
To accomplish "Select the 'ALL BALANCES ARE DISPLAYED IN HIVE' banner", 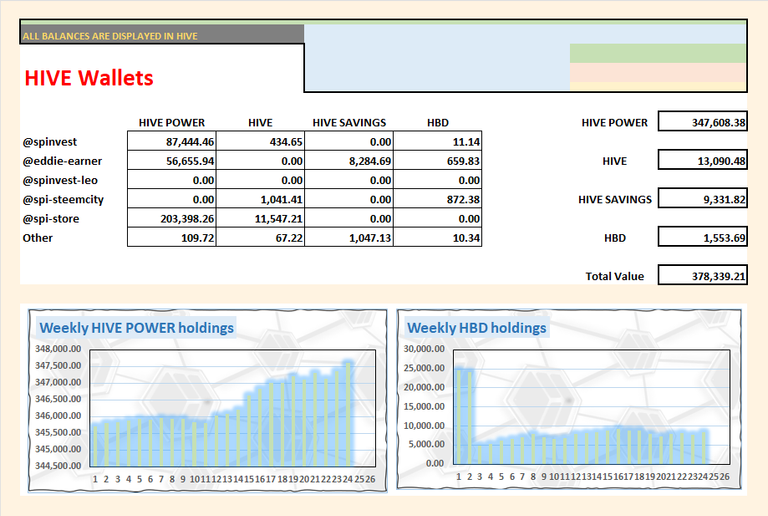I will (x=162, y=35).
